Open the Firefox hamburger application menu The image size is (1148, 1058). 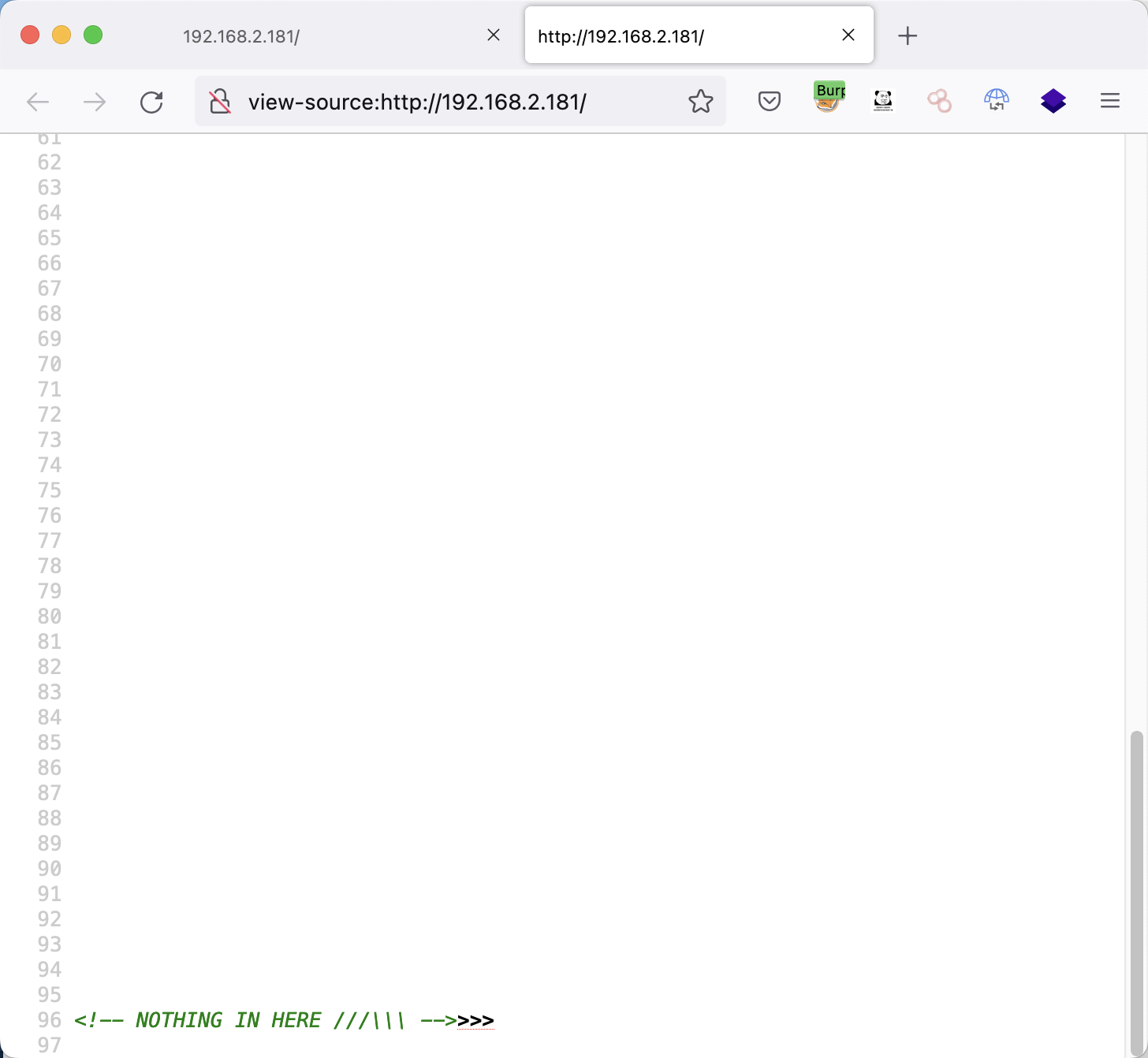coord(1110,101)
